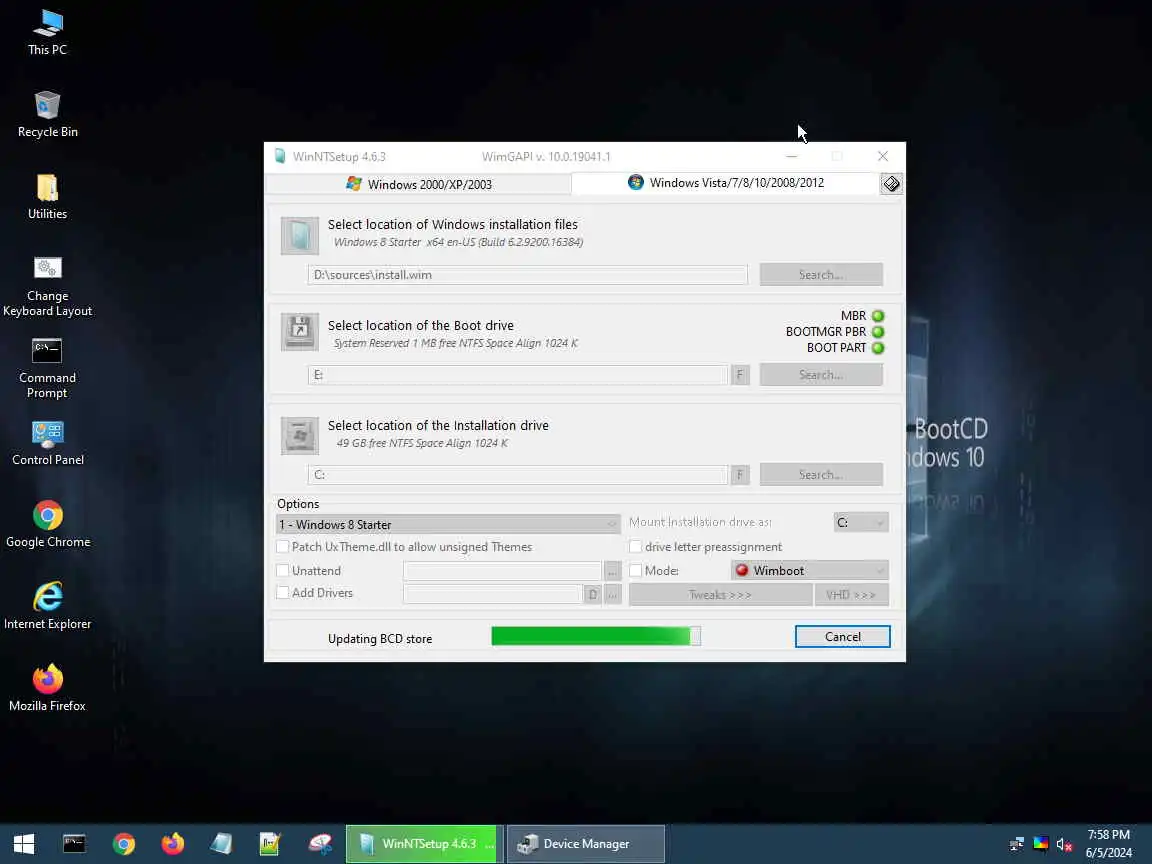Open the Windows Start button
This screenshot has height=864, width=1152.
coord(24,843)
